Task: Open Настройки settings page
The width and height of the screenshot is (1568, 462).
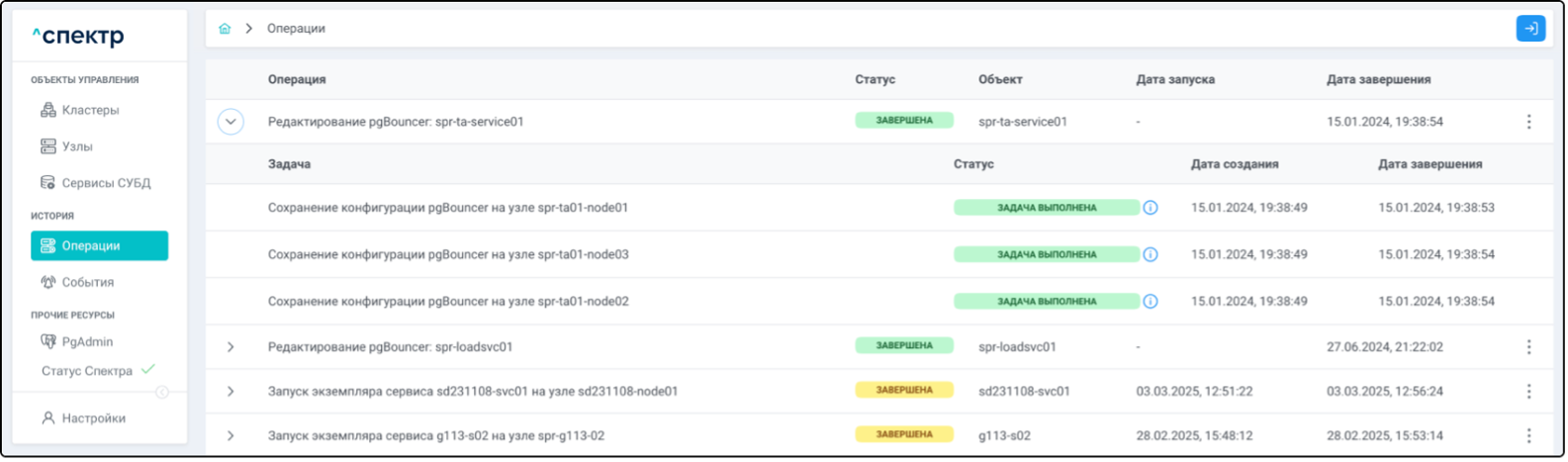Action: 93,418
